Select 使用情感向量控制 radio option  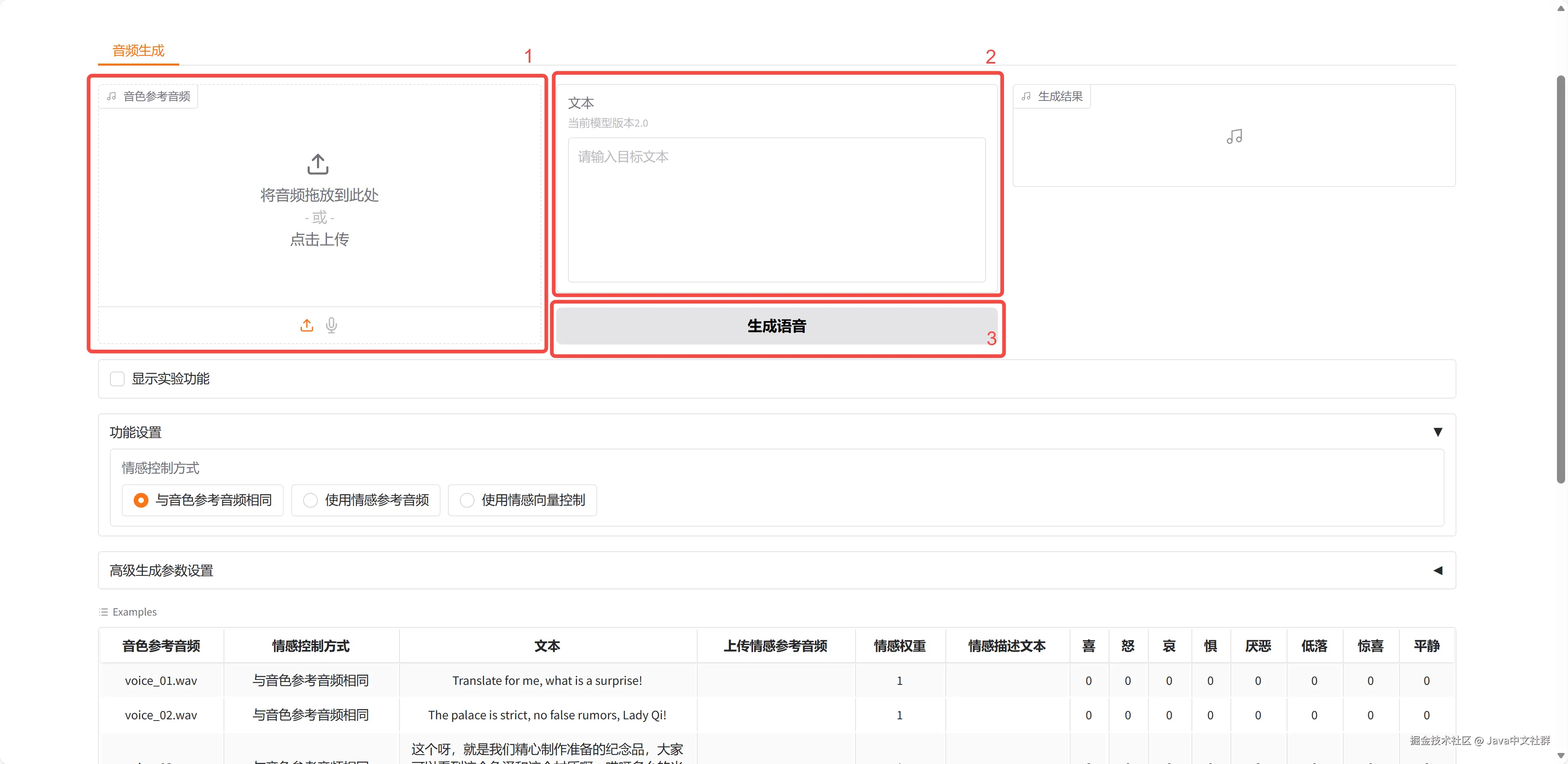[x=467, y=500]
